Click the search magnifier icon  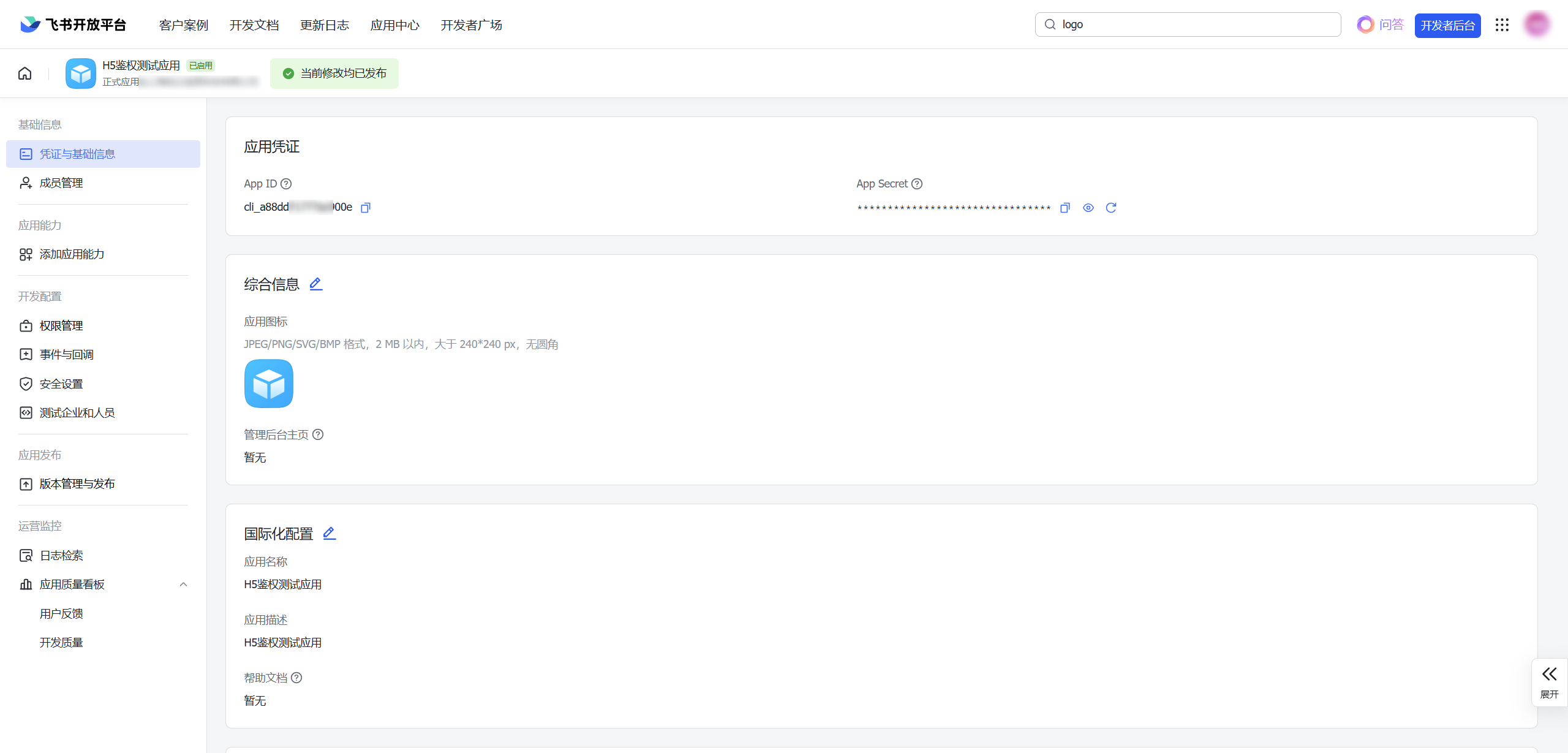tap(1050, 25)
